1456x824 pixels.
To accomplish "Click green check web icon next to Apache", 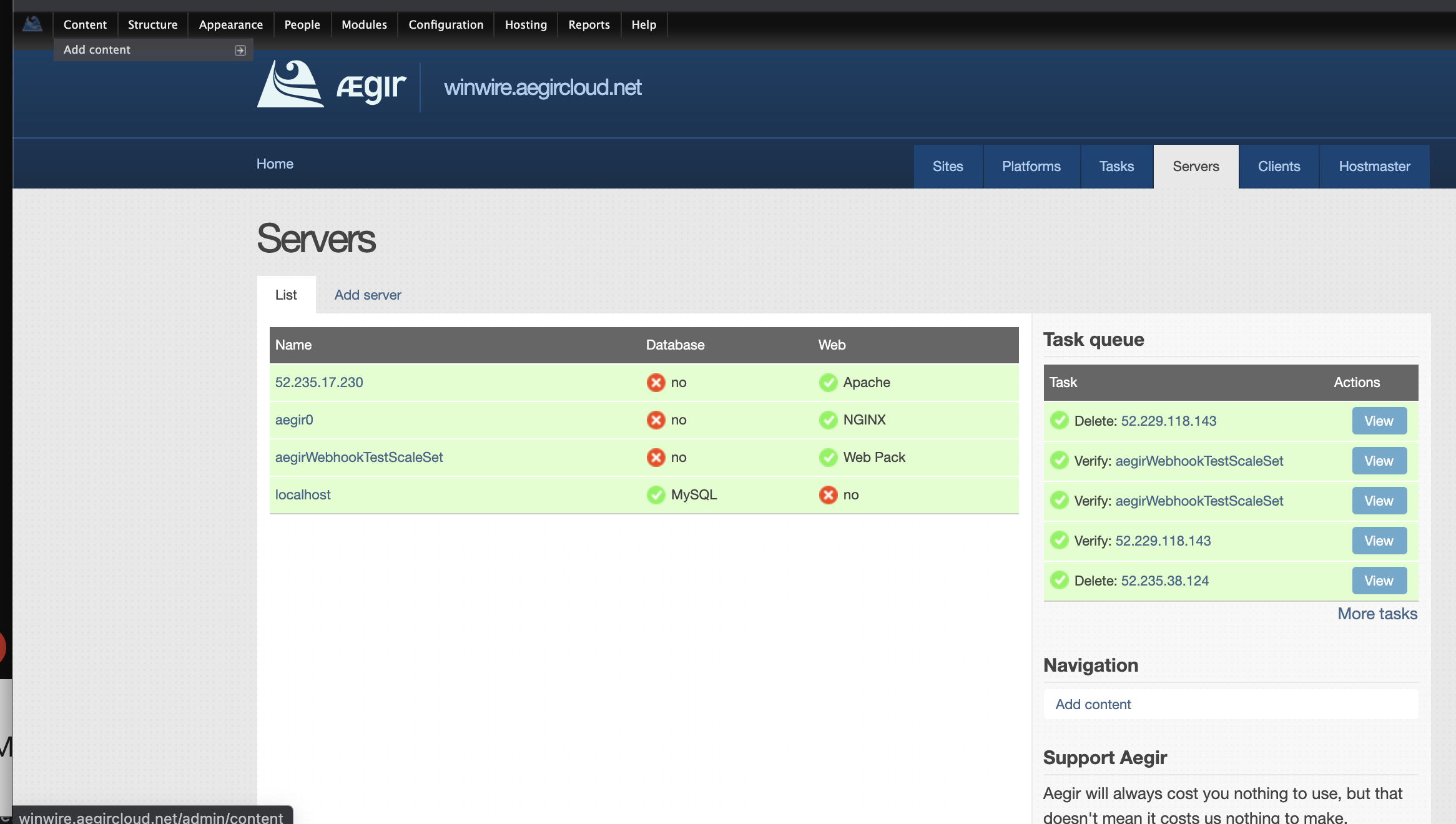I will 828,383.
